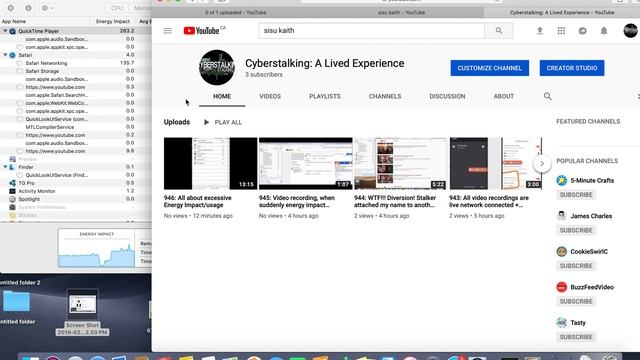Open video 944 thumbnail
The height and width of the screenshot is (360, 640).
pos(400,163)
